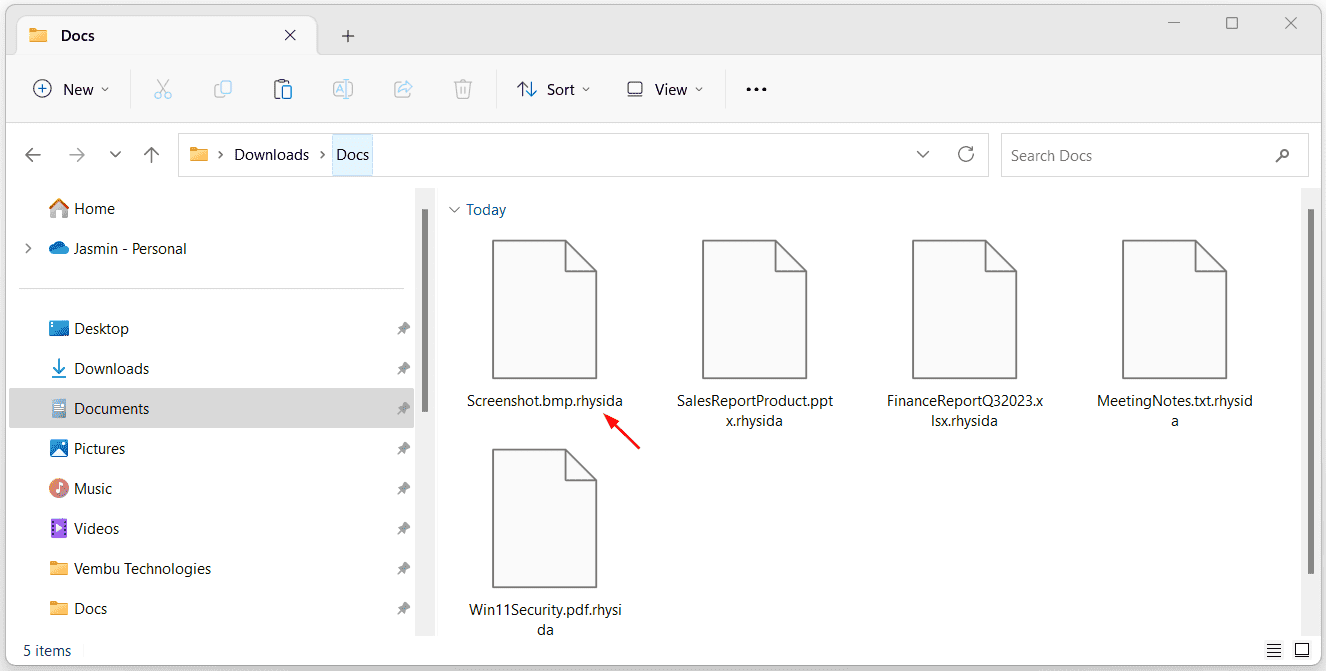Unpin Desktop from quick access
The width and height of the screenshot is (1326, 671).
(x=403, y=329)
